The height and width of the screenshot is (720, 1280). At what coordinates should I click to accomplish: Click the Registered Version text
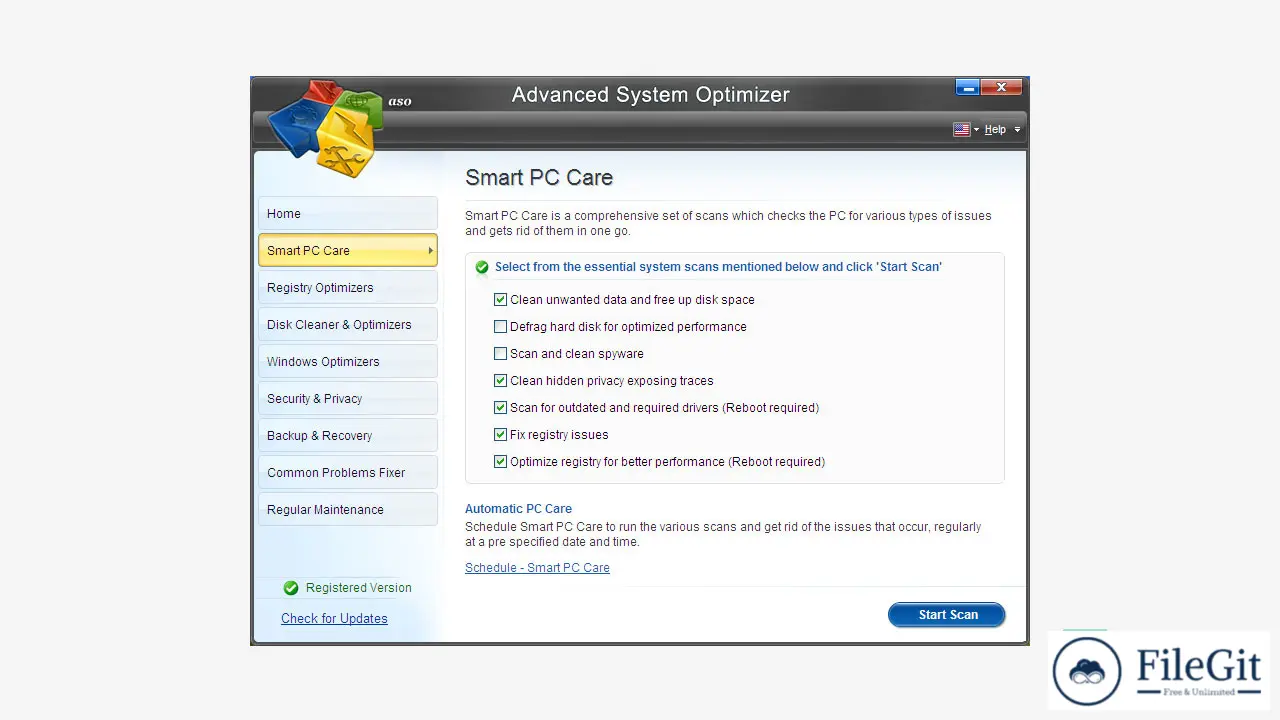coord(358,588)
